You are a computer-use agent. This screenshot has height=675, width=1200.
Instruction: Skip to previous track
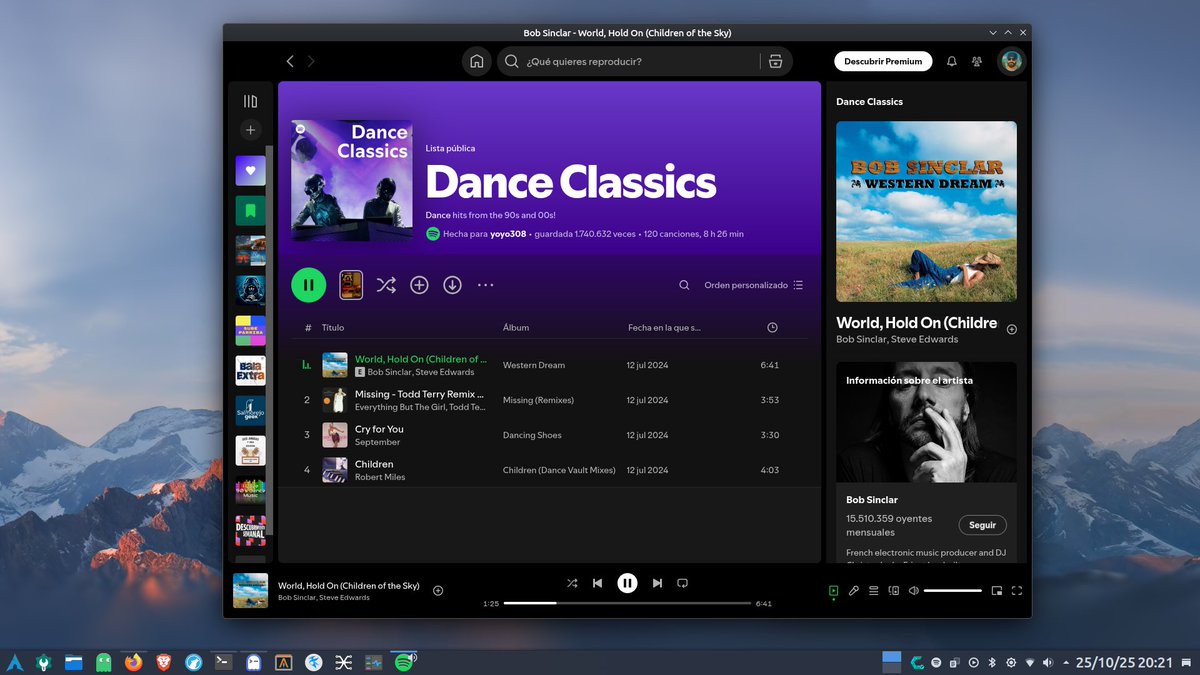point(597,583)
